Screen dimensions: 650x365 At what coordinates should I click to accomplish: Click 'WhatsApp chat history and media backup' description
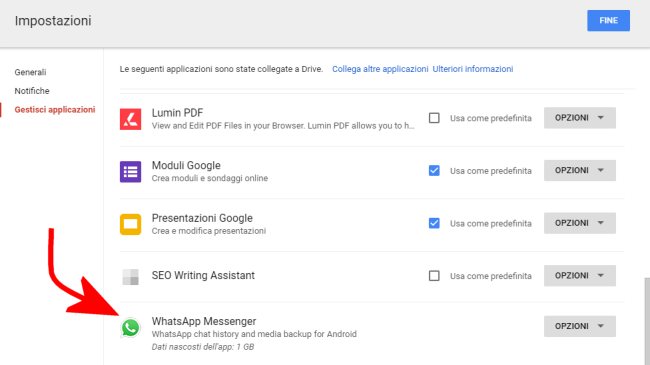click(x=254, y=334)
